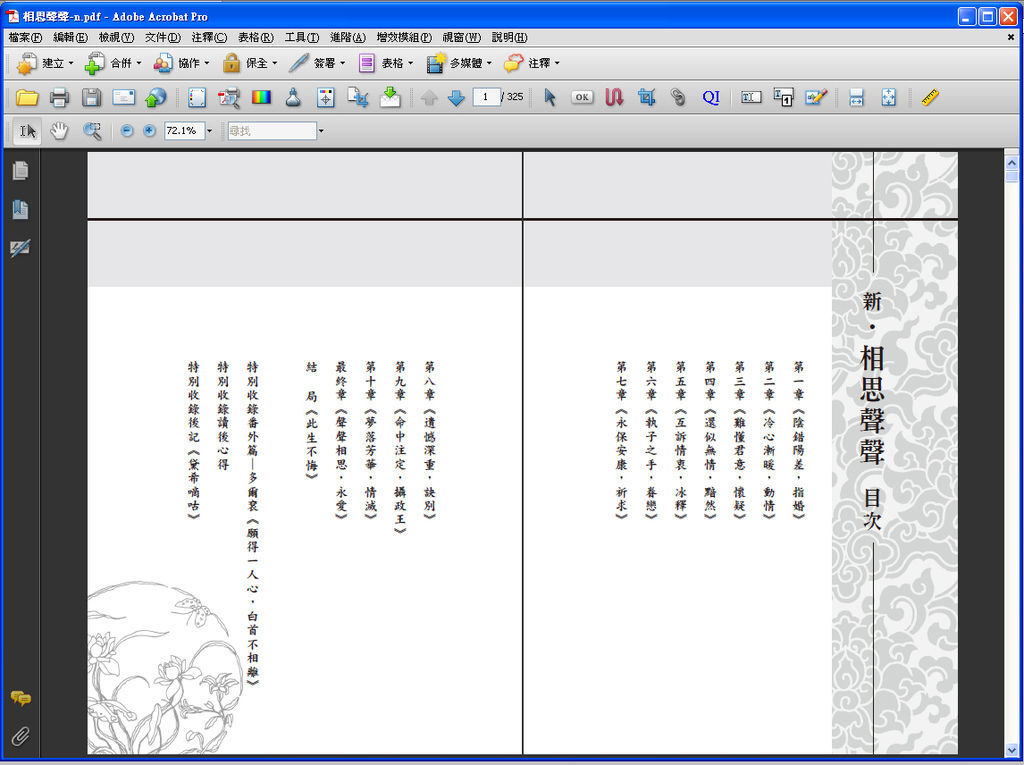Open the Comments panel speech bubble icon
This screenshot has height=765, width=1024.
[20, 698]
